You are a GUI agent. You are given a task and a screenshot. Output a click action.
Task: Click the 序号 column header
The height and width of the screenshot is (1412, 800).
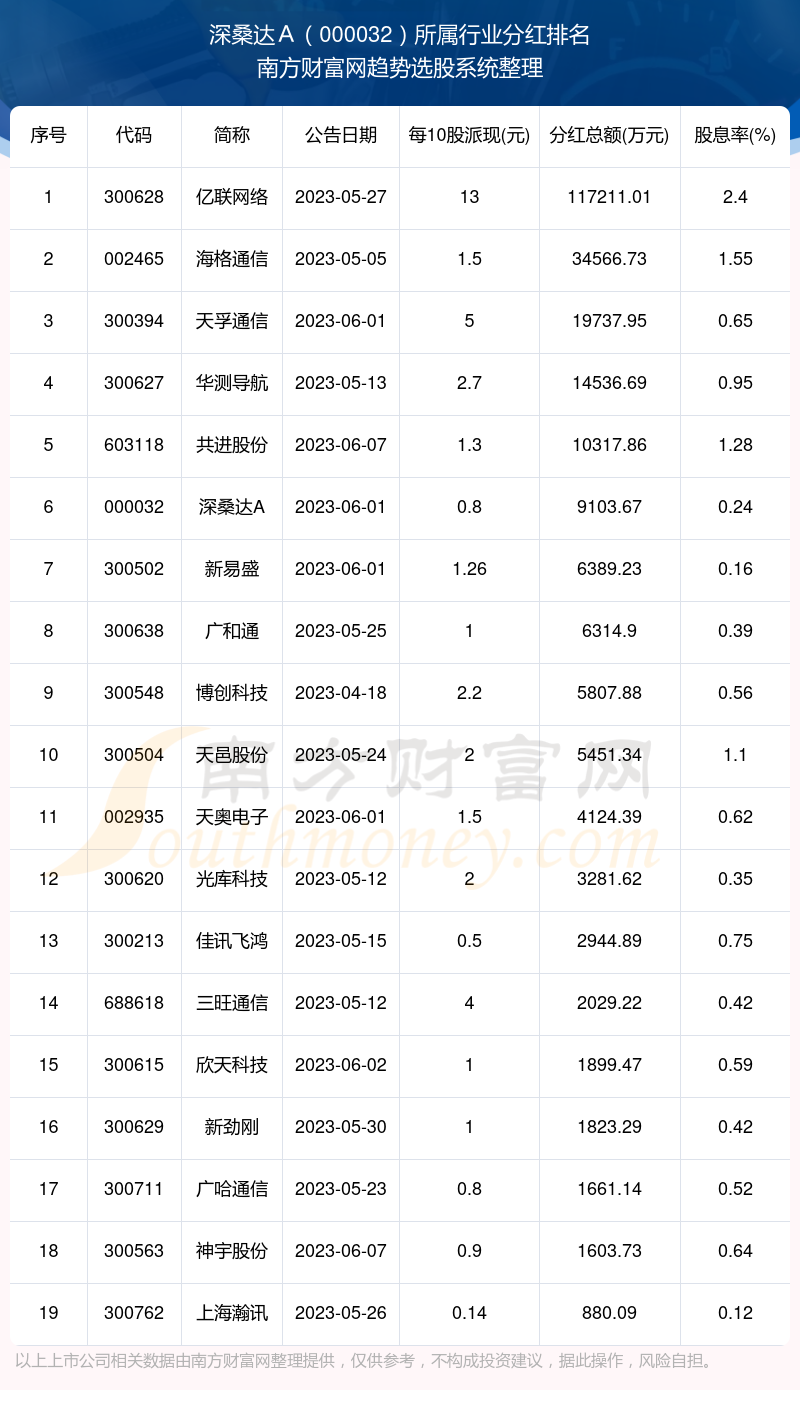click(x=48, y=136)
